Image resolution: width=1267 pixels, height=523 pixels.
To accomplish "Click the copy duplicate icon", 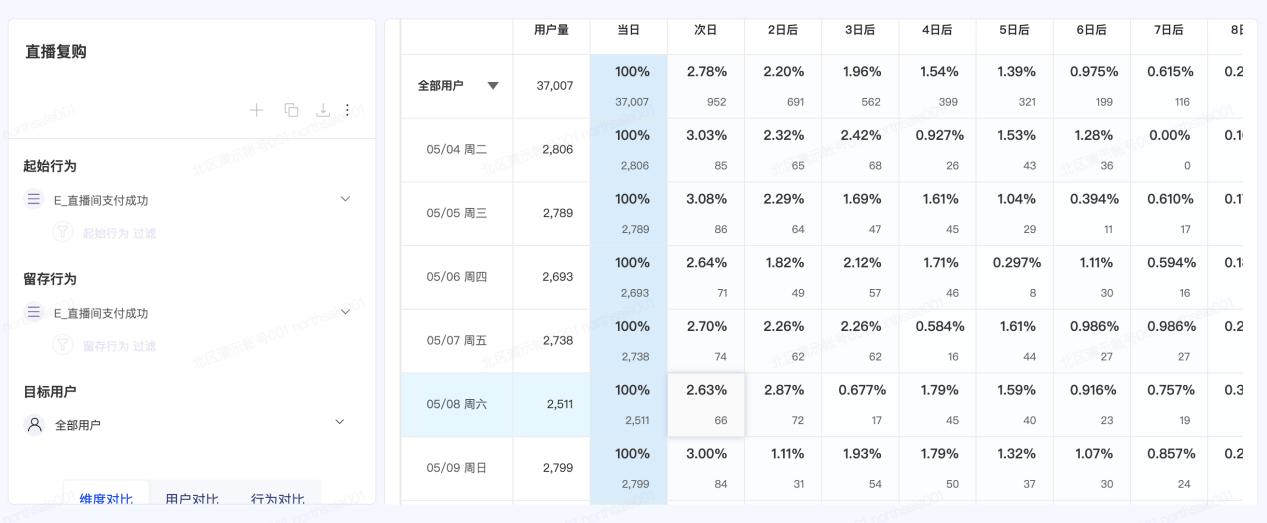I will tap(291, 110).
